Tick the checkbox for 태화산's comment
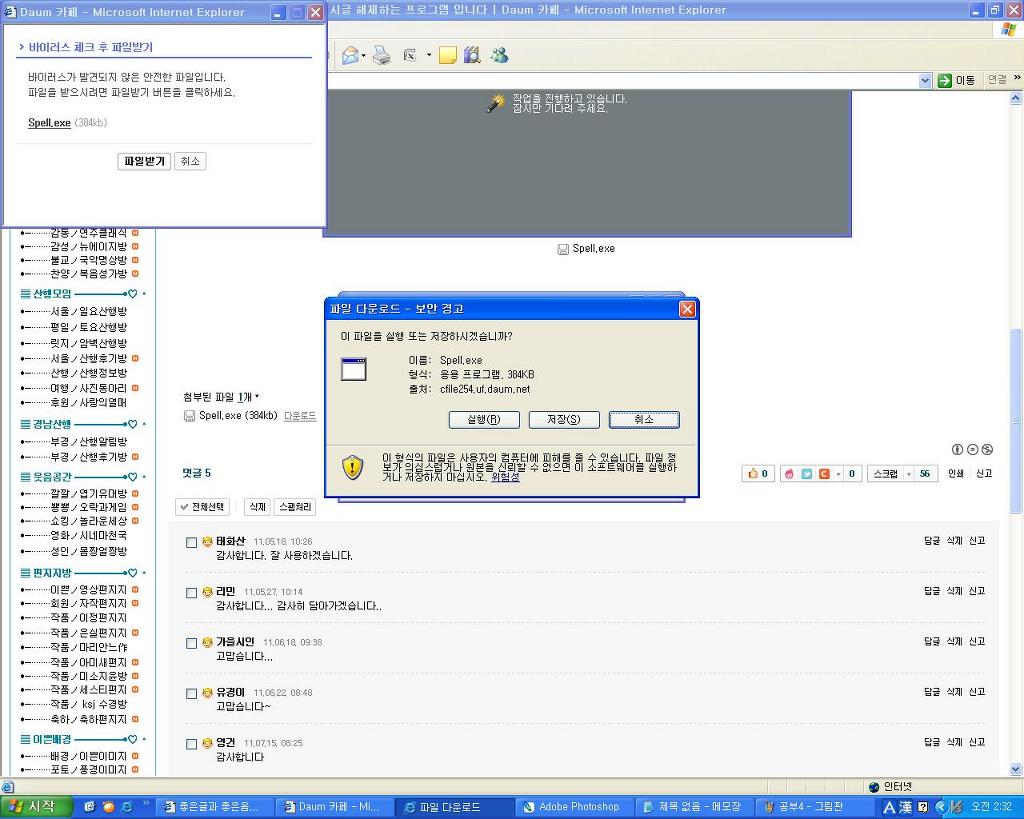 tap(191, 543)
